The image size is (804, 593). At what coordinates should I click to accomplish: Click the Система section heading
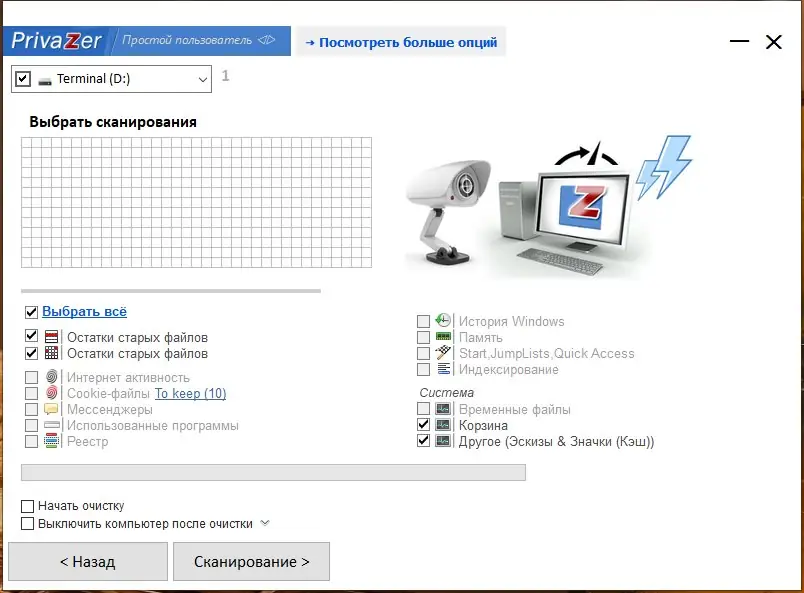[x=447, y=392]
